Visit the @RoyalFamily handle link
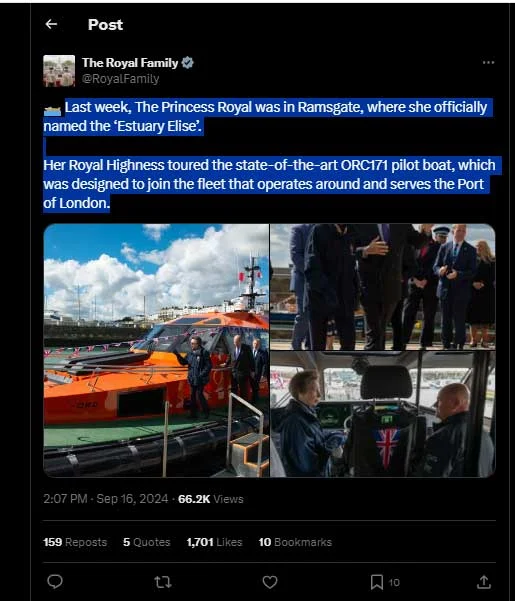 point(120,79)
